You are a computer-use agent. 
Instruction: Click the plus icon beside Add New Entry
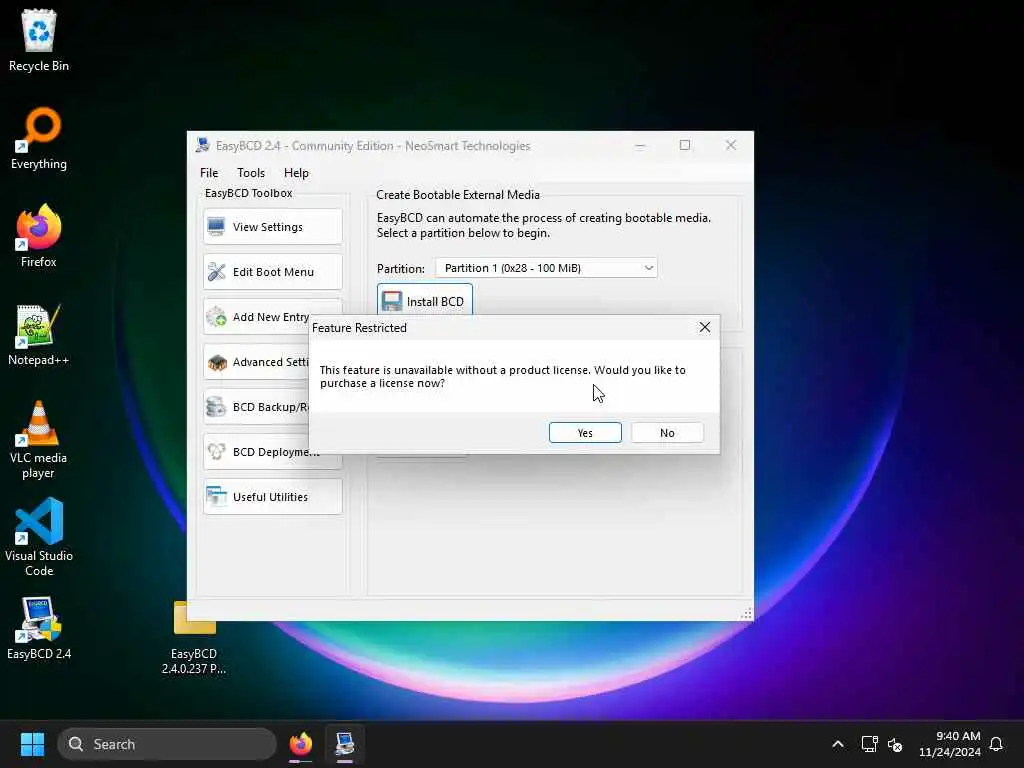pyautogui.click(x=216, y=317)
